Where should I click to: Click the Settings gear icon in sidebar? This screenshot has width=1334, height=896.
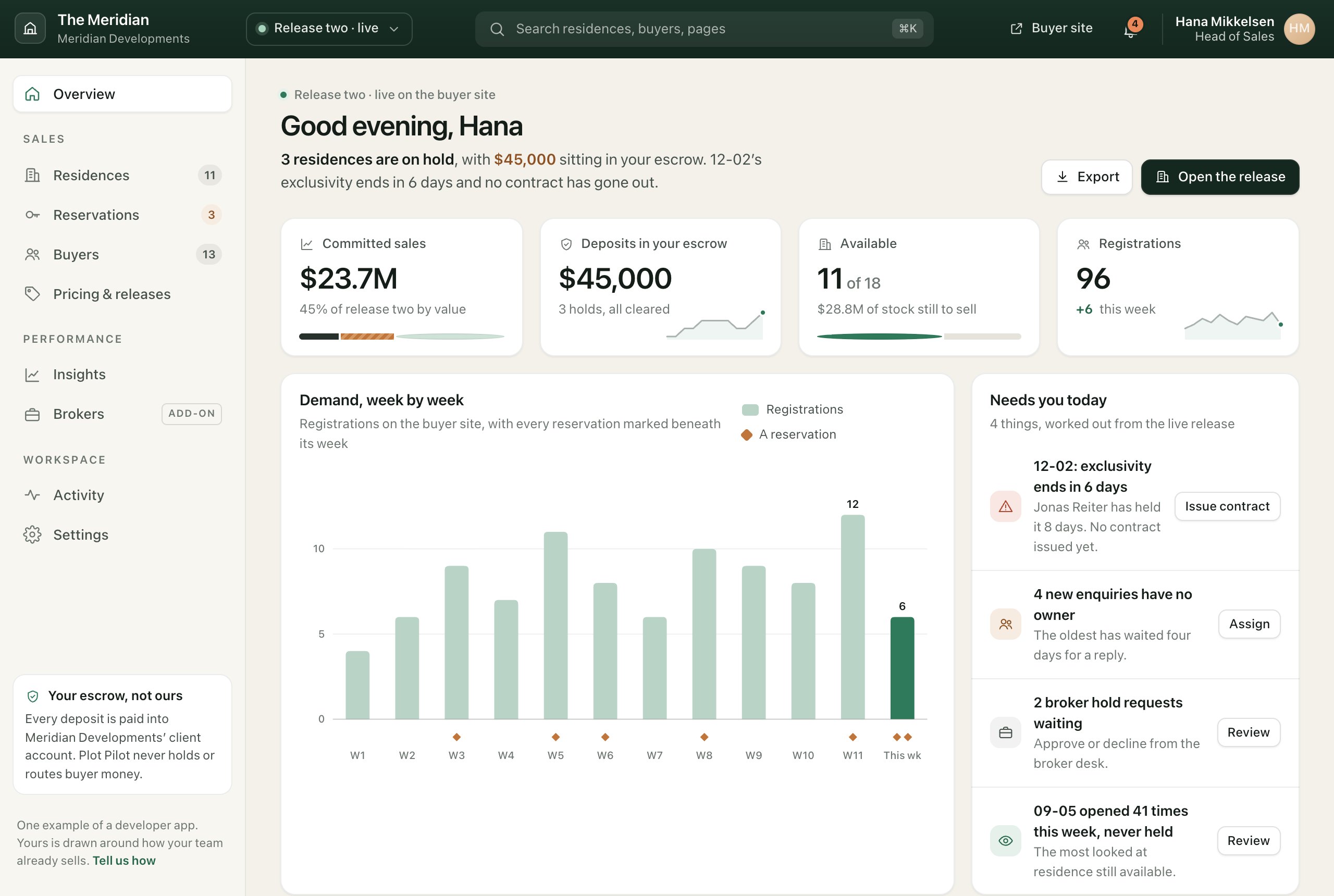33,534
